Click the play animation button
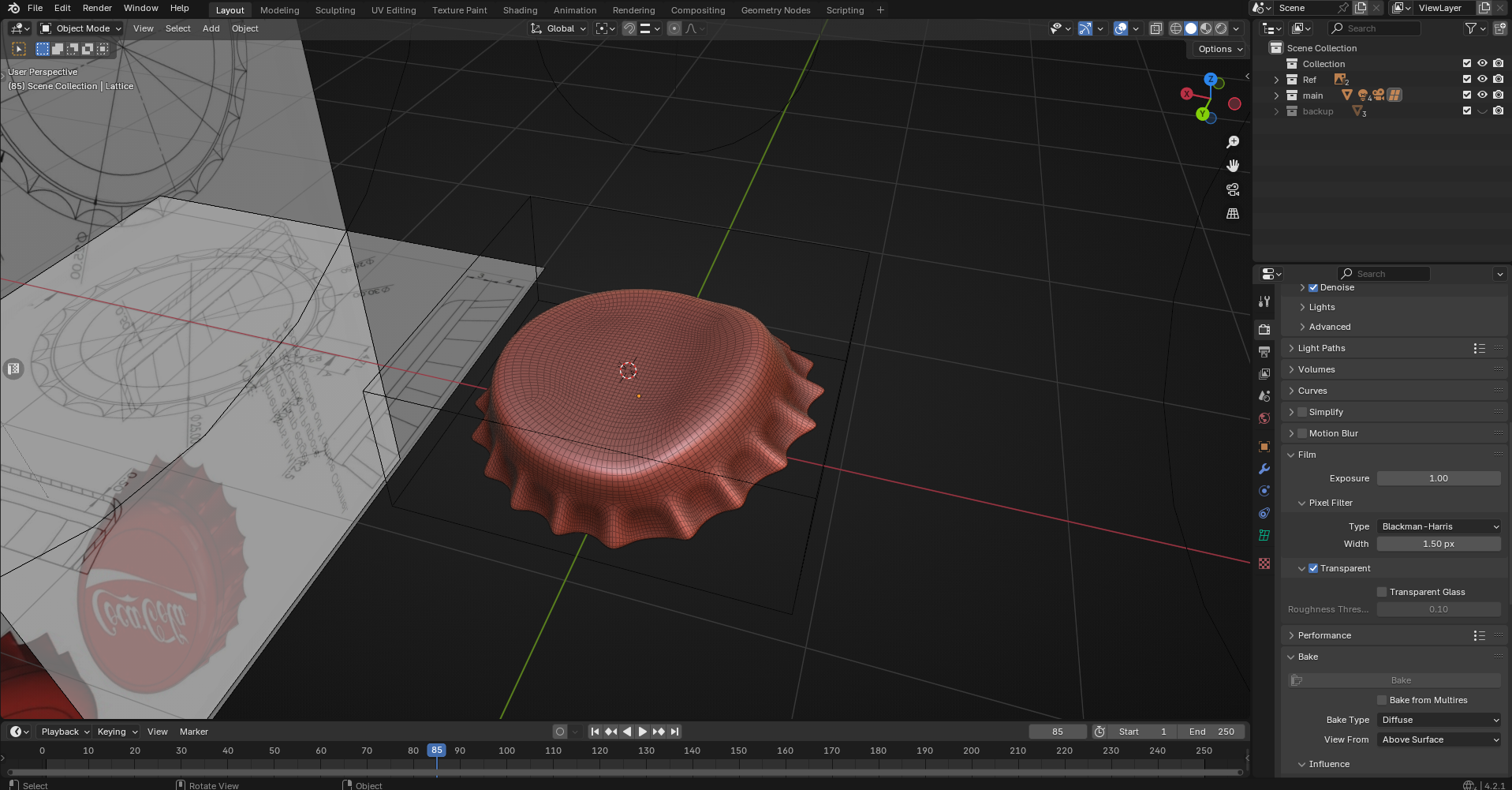The image size is (1512, 790). (643, 732)
